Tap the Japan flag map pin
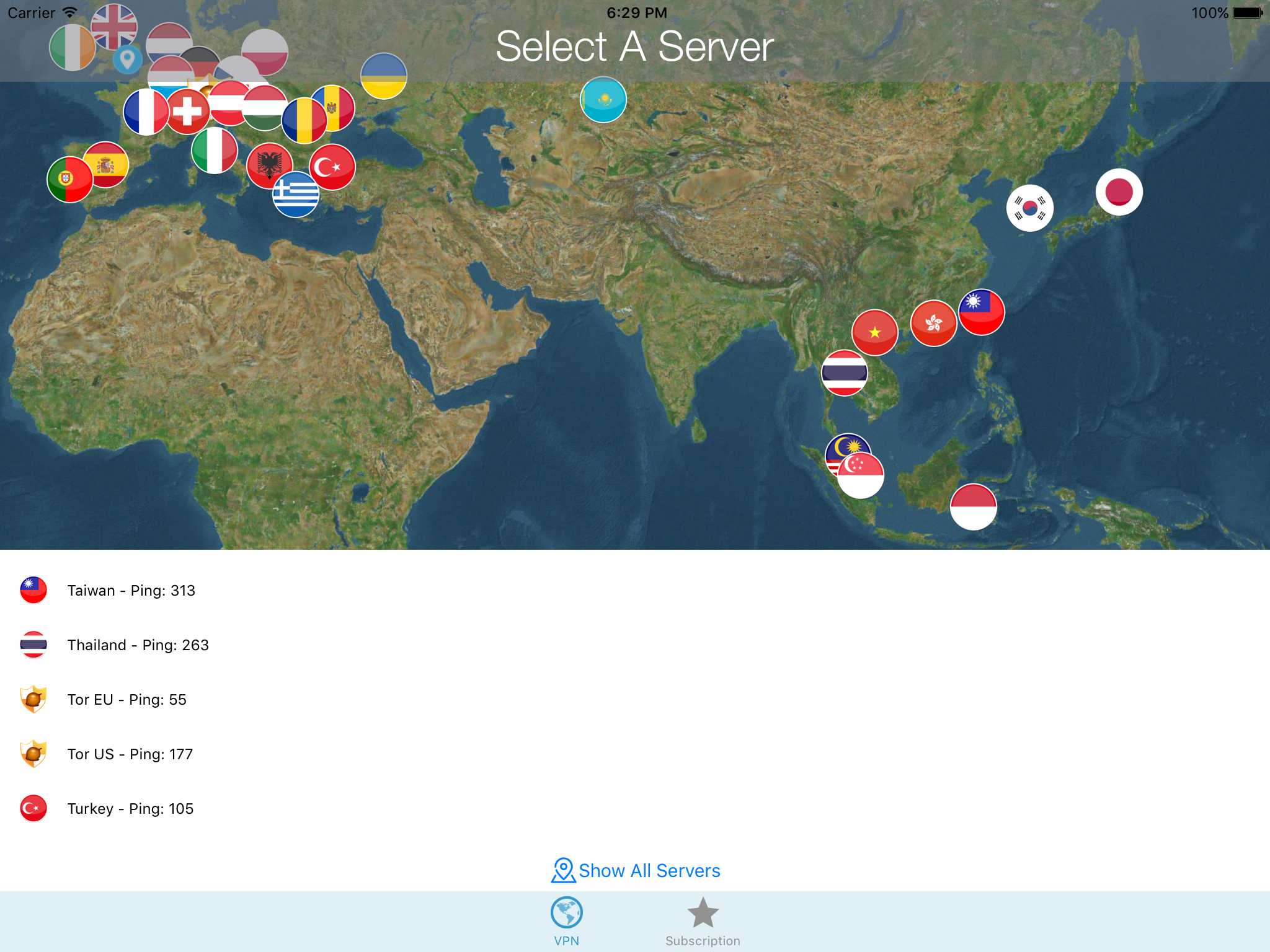The width and height of the screenshot is (1270, 952). [x=1119, y=192]
